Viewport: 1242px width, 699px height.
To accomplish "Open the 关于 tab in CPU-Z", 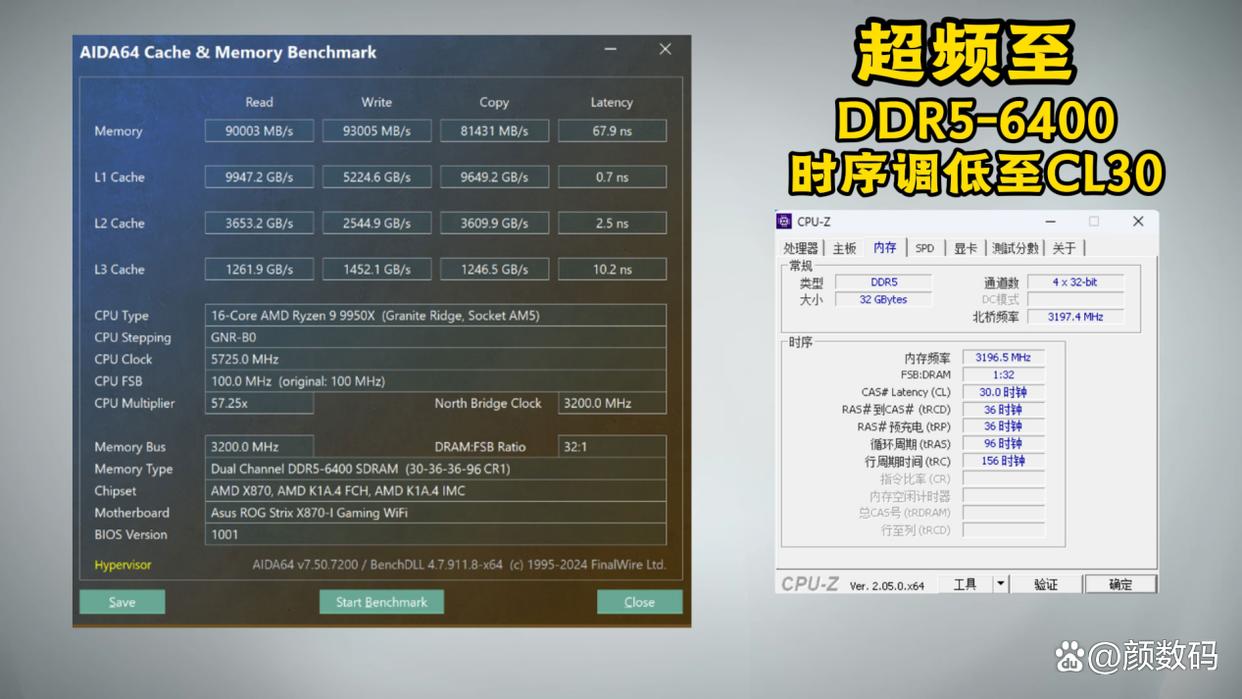I will click(1064, 248).
